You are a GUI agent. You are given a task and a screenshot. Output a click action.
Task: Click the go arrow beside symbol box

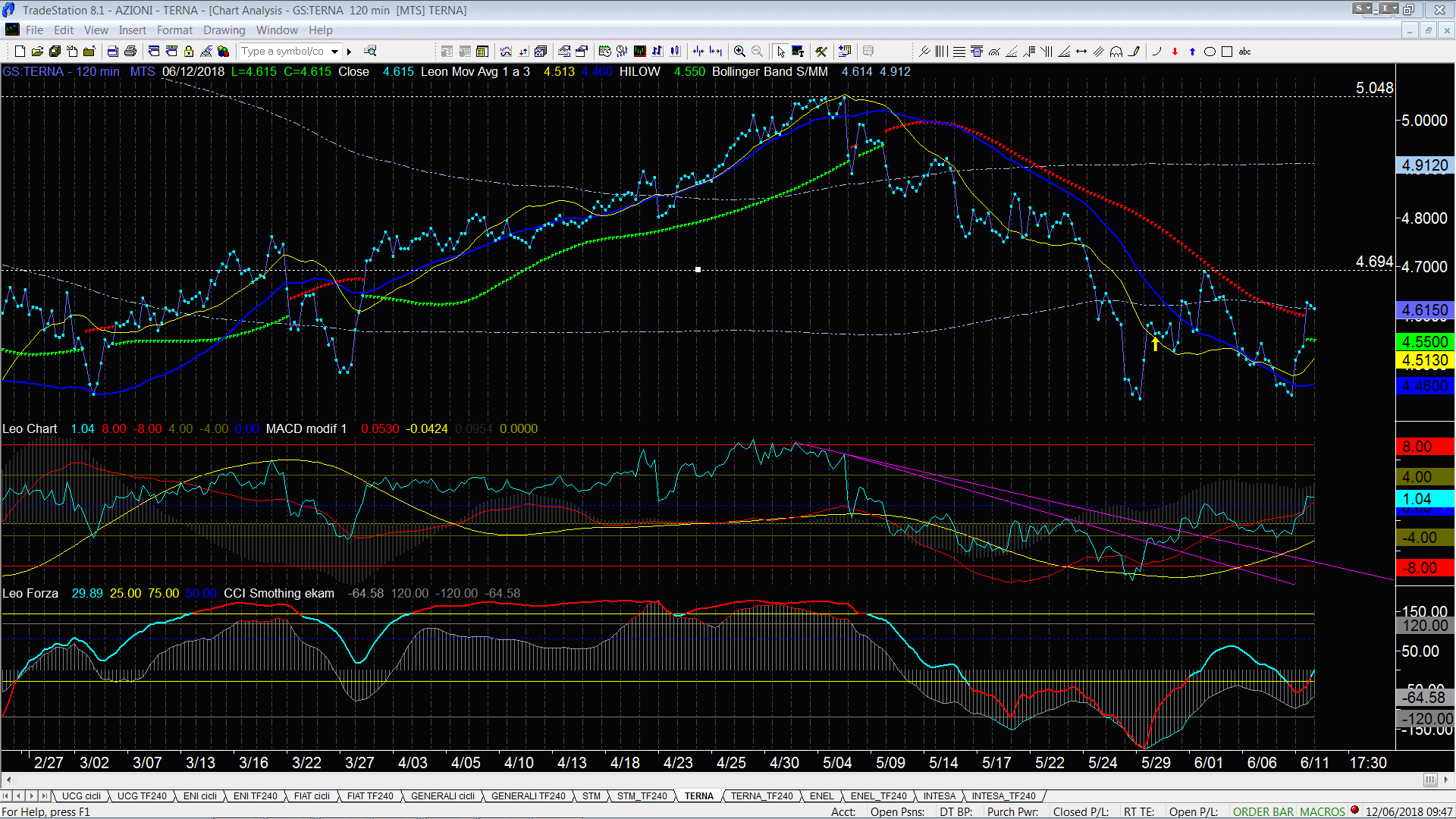coord(349,52)
